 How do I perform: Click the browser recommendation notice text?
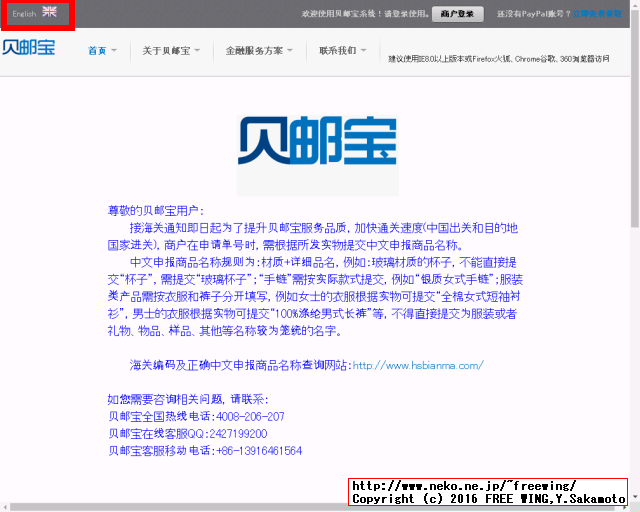pos(498,59)
